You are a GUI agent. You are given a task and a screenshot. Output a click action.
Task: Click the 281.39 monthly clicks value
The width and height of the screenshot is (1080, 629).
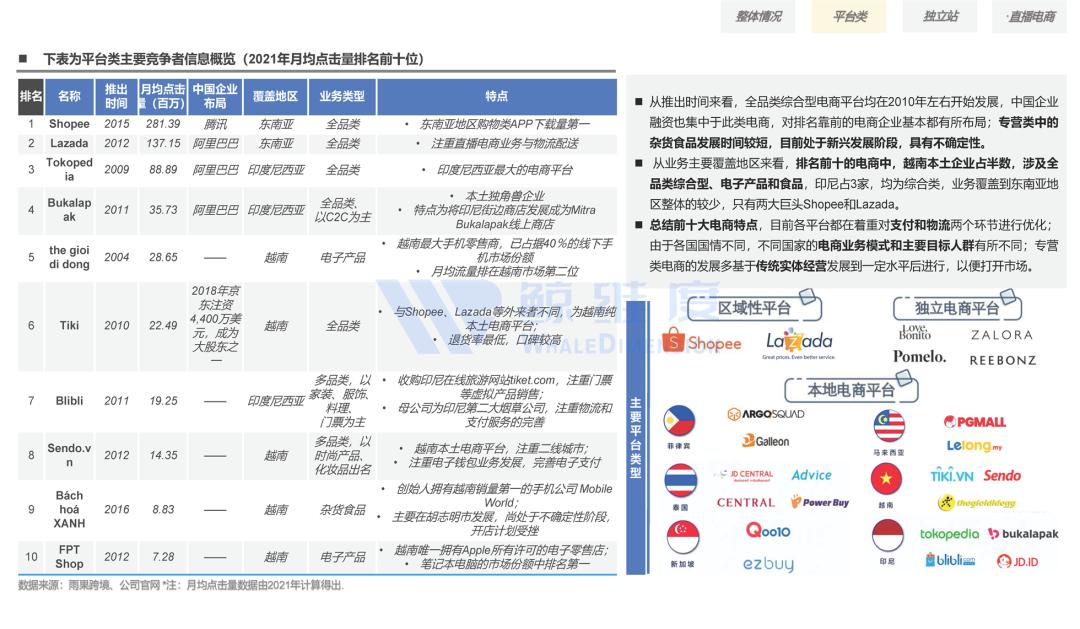163,124
